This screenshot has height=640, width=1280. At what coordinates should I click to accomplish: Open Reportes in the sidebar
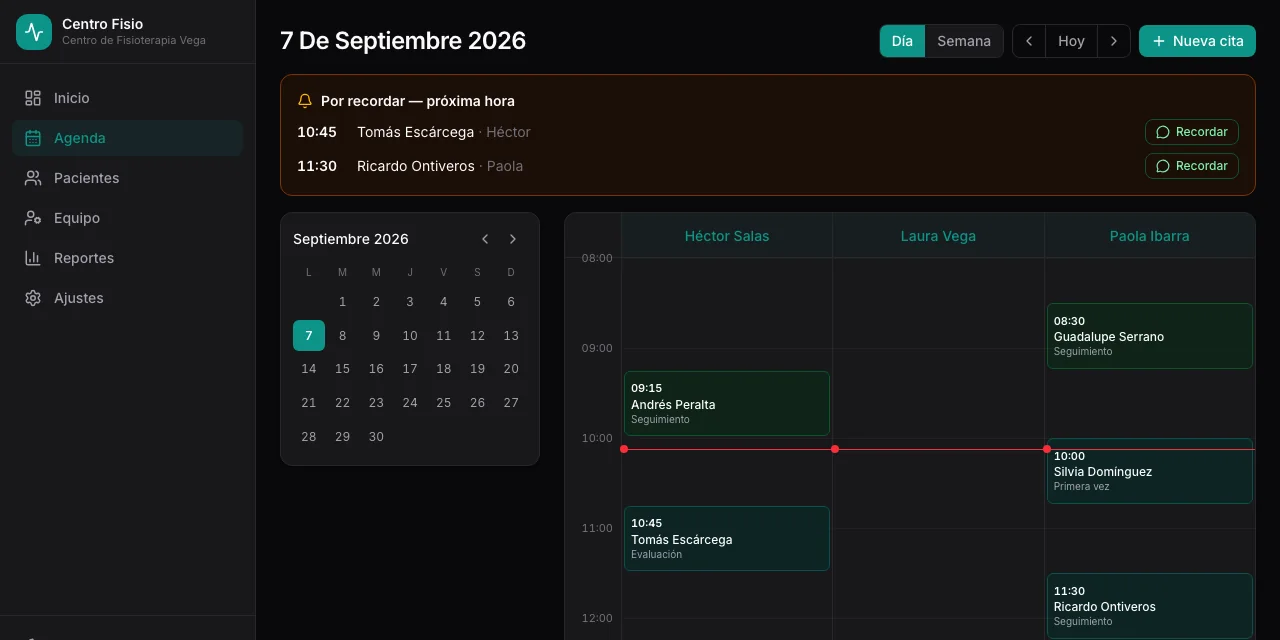128,258
